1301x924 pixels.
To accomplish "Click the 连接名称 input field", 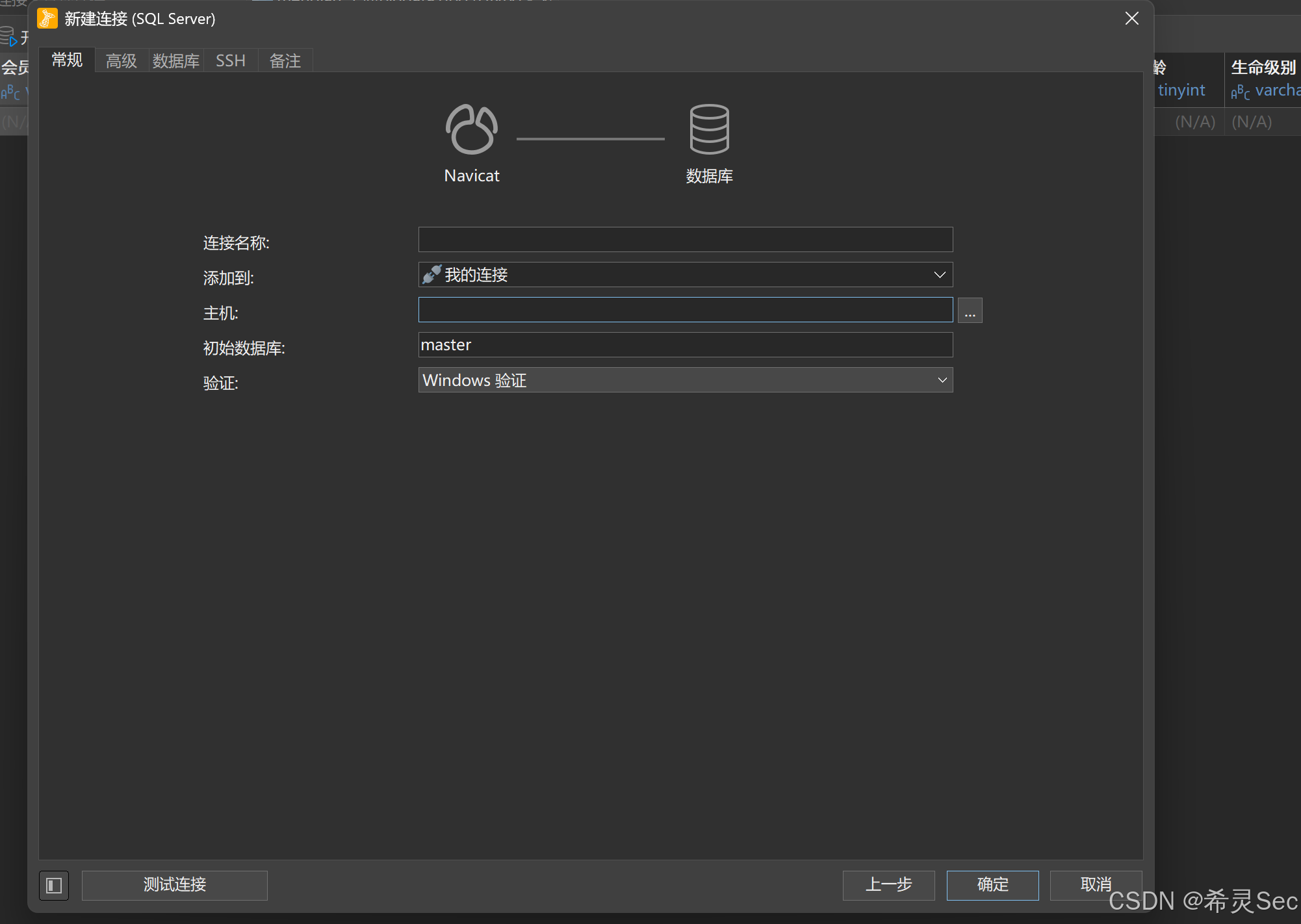I will (686, 240).
